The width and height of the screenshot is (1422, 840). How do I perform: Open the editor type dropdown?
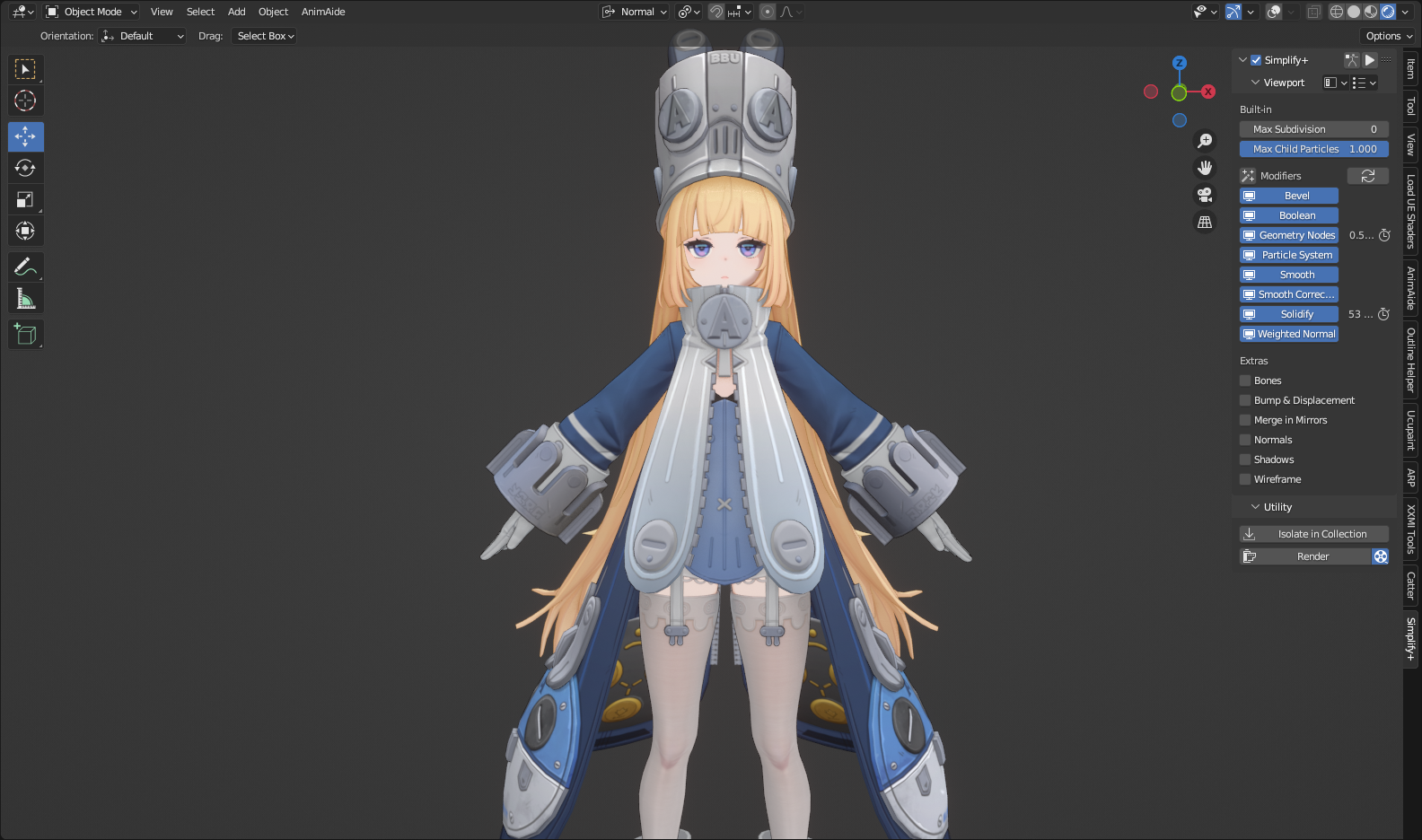tap(22, 12)
